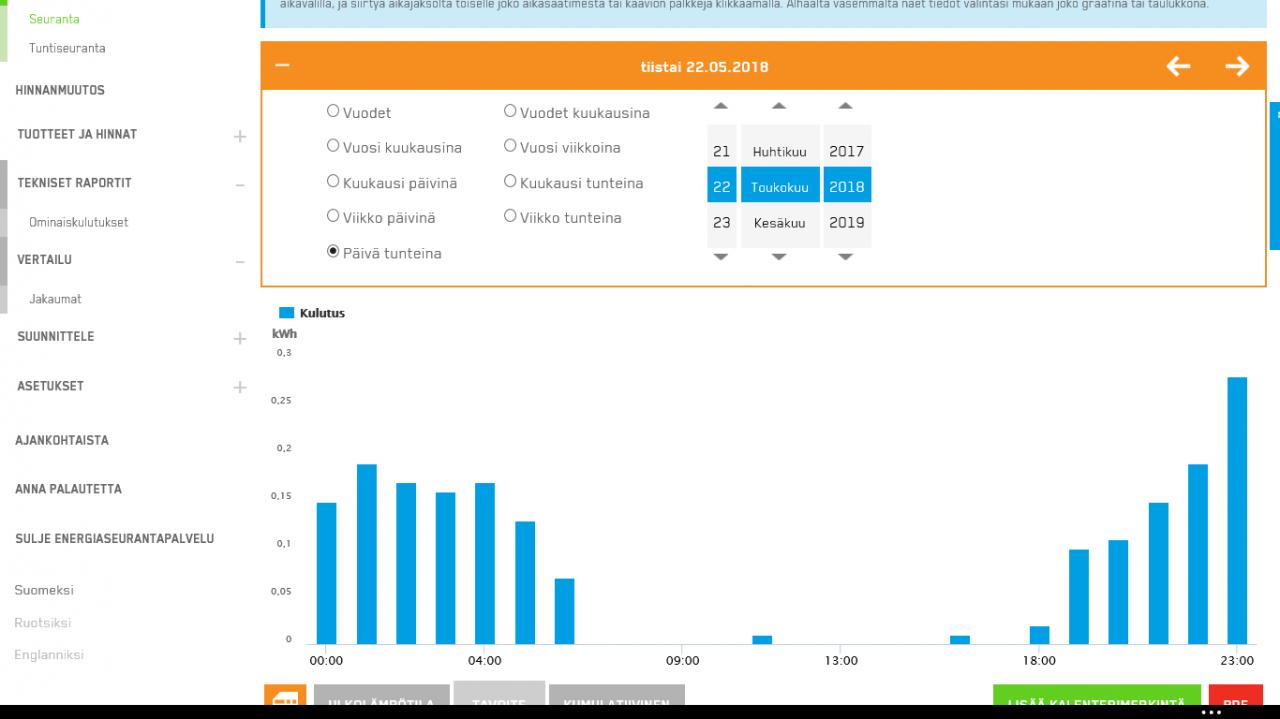
Task: Pick Kesäkuu in the month column
Action: tap(780, 223)
